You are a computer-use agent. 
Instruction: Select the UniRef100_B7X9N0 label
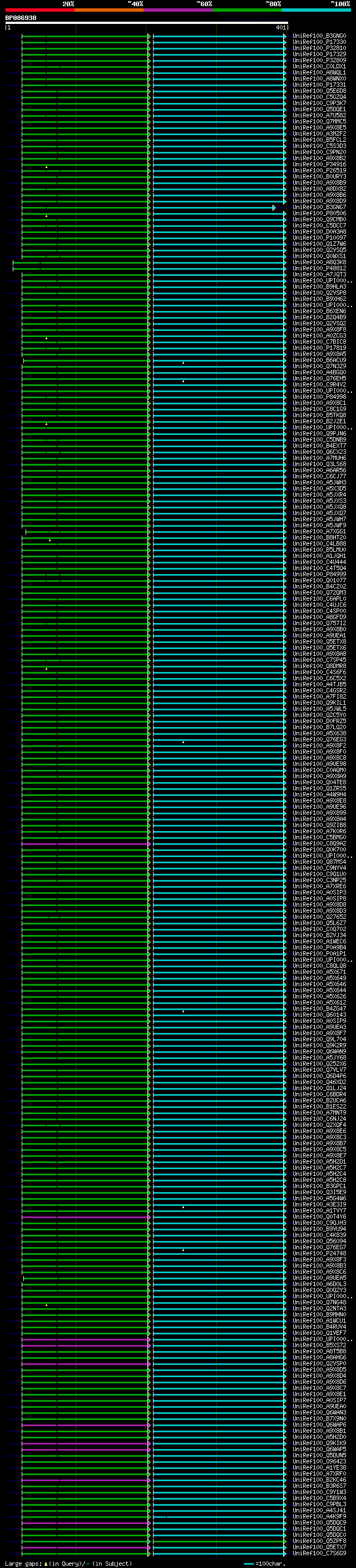tap(319, 1418)
